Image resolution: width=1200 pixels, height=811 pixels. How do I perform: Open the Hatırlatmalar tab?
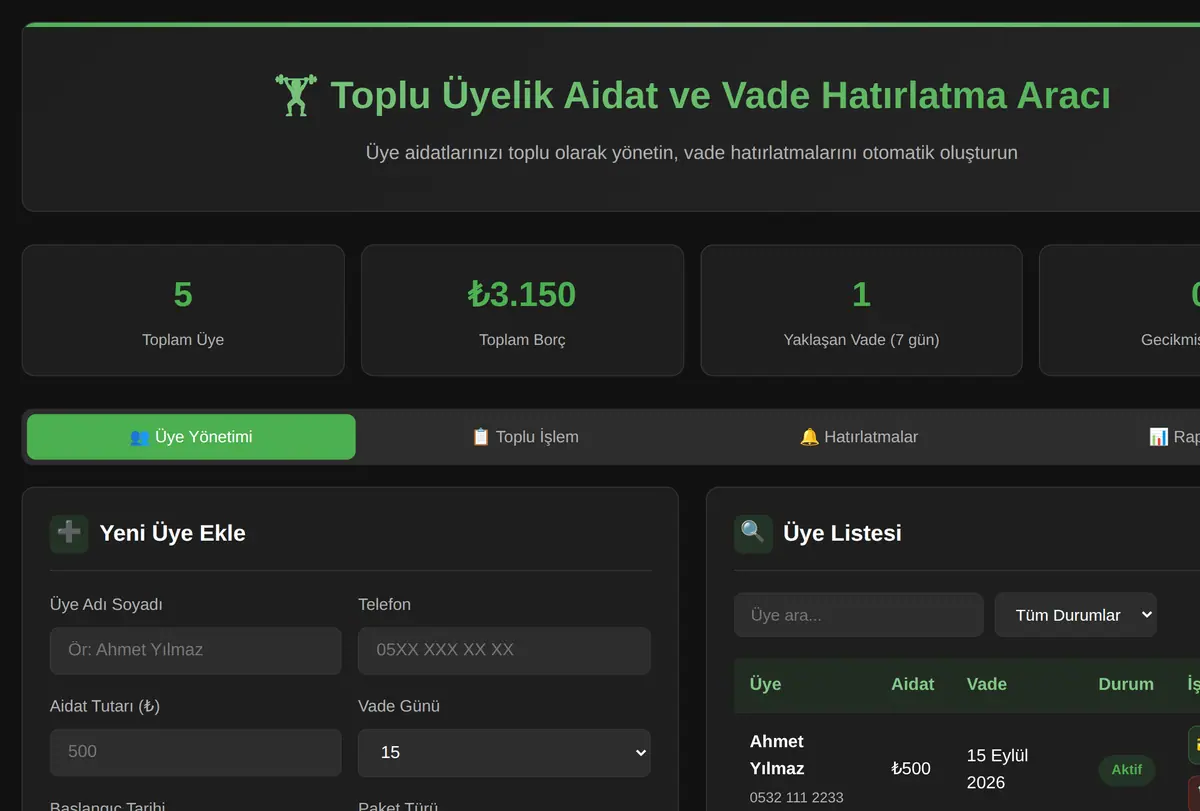(859, 437)
